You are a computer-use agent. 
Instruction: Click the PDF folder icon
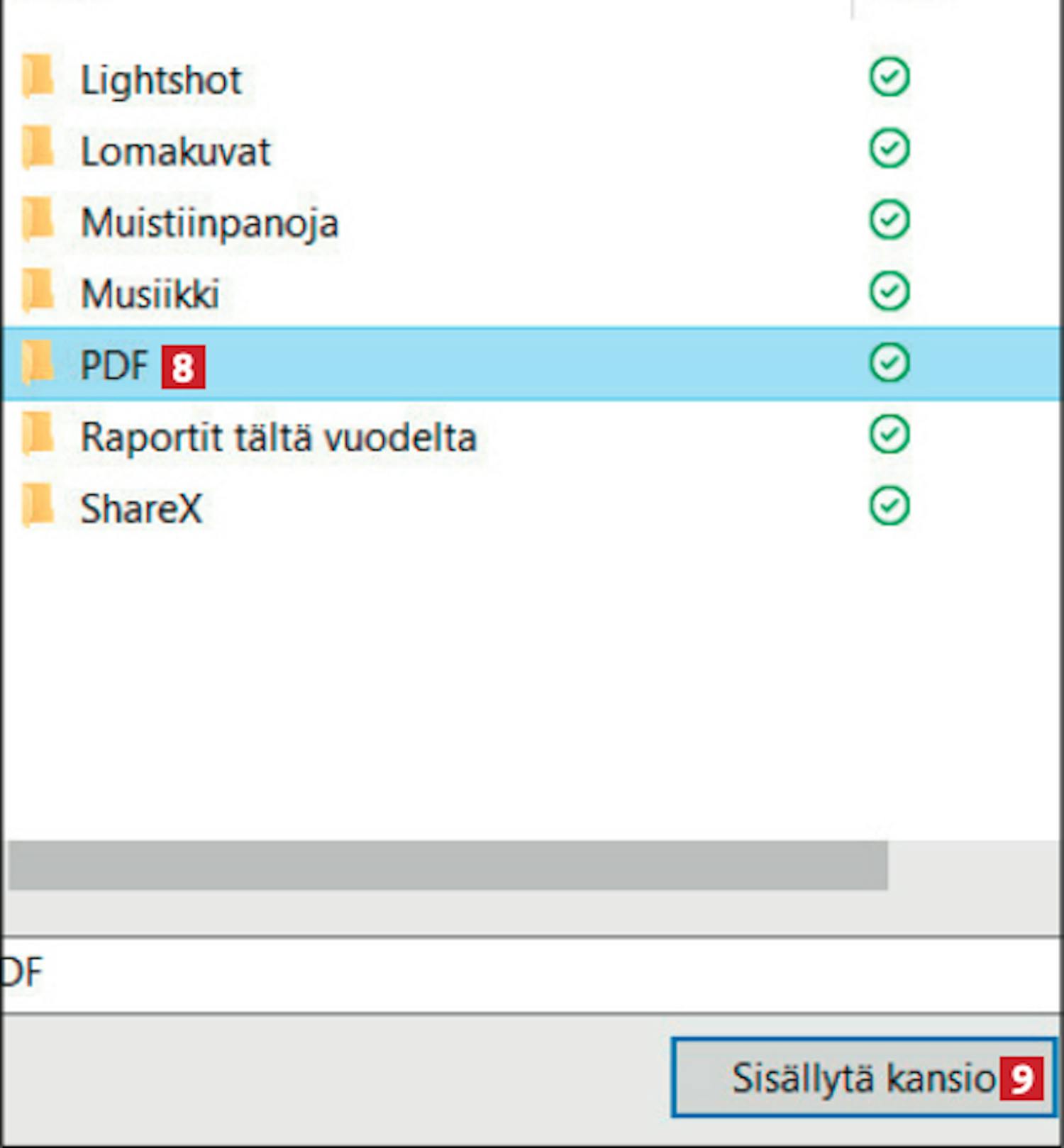(x=38, y=362)
